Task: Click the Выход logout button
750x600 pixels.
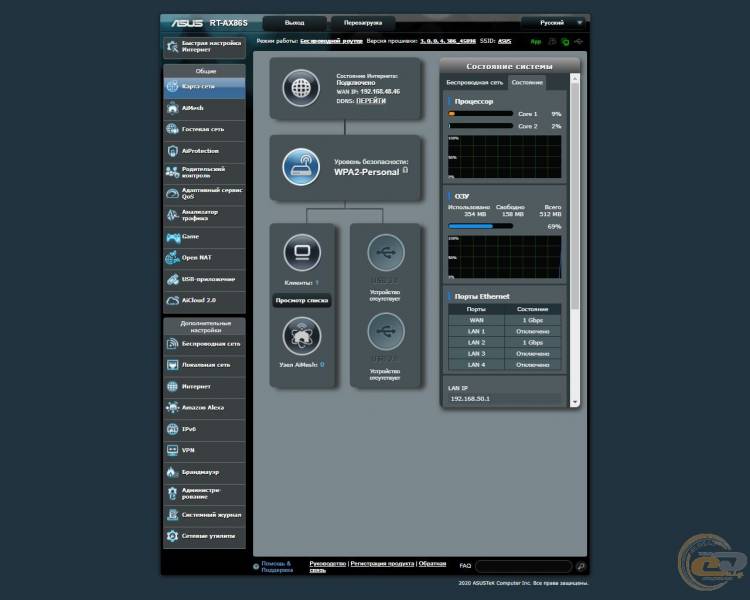Action: click(x=294, y=23)
